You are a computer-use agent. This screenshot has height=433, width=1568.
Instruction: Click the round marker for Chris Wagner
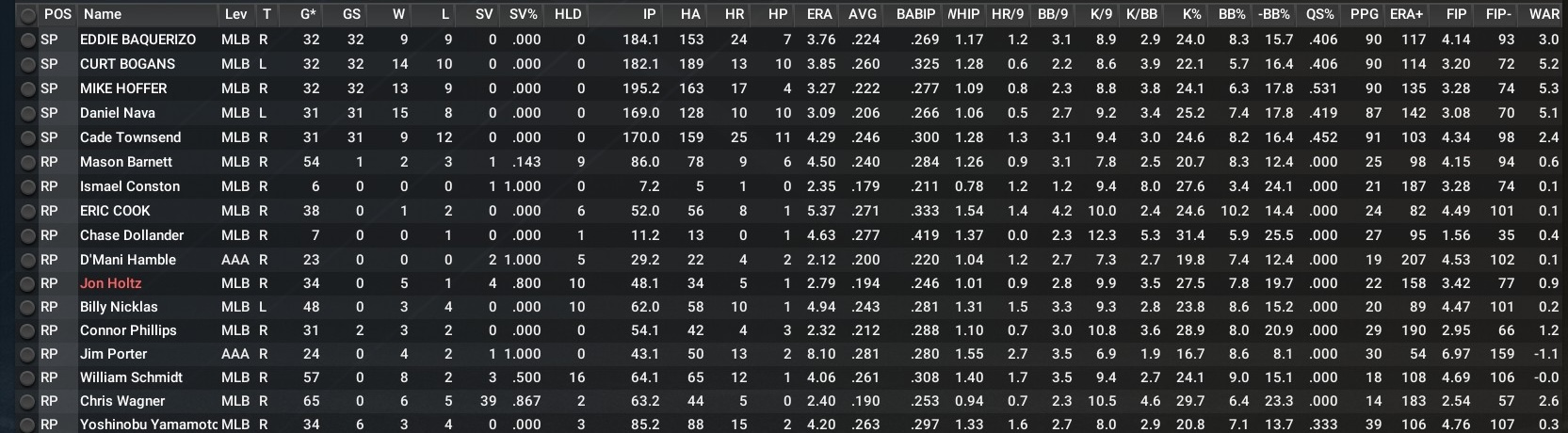[x=27, y=401]
